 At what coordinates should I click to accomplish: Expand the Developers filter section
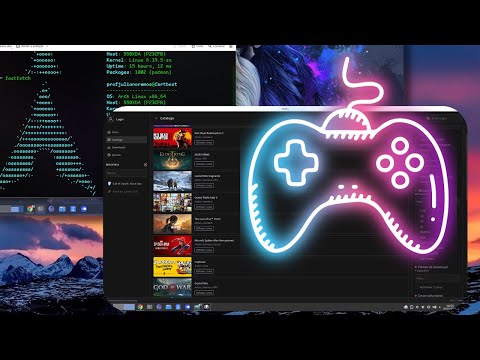(429, 296)
